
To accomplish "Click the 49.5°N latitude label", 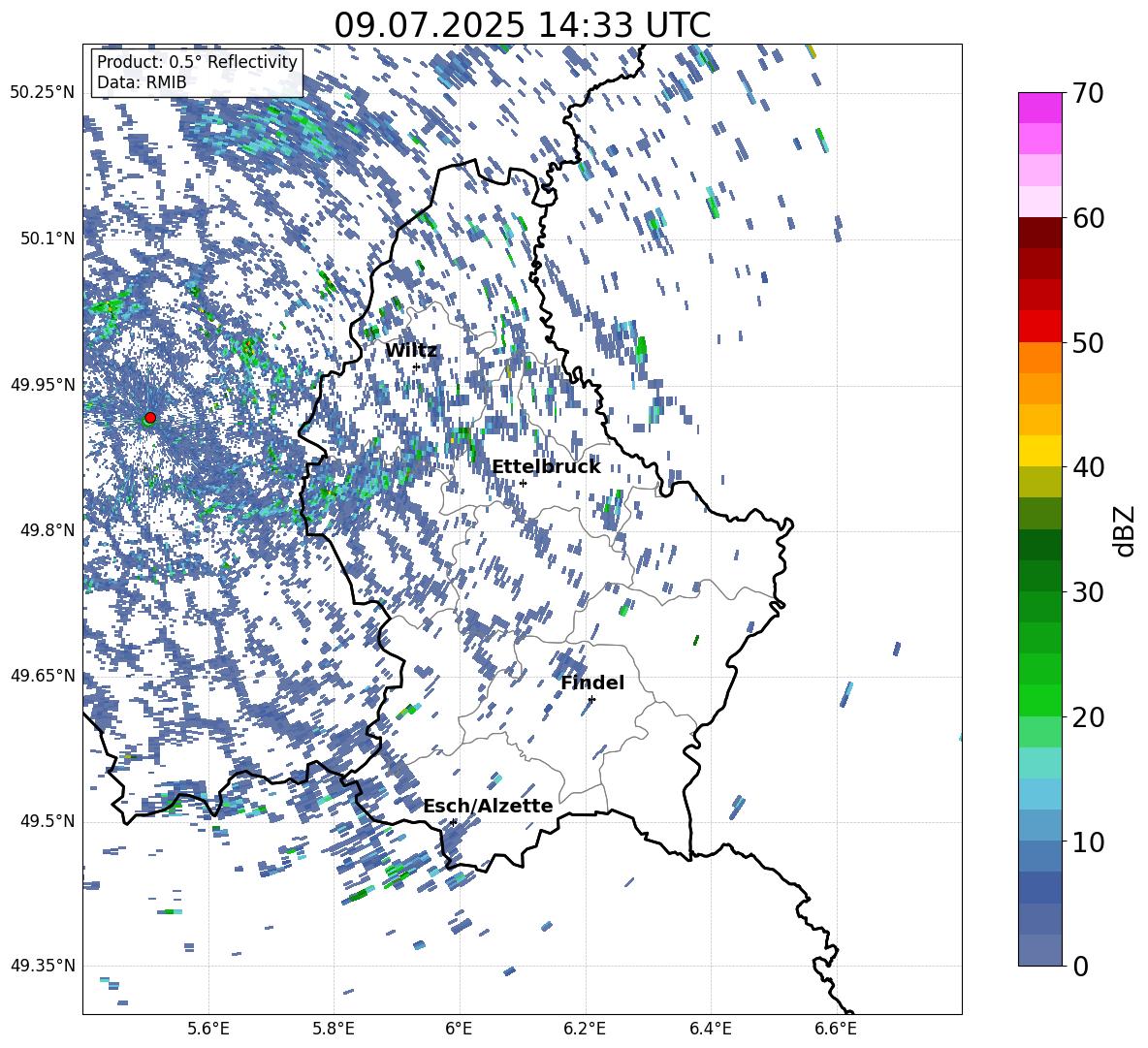I will [x=49, y=821].
